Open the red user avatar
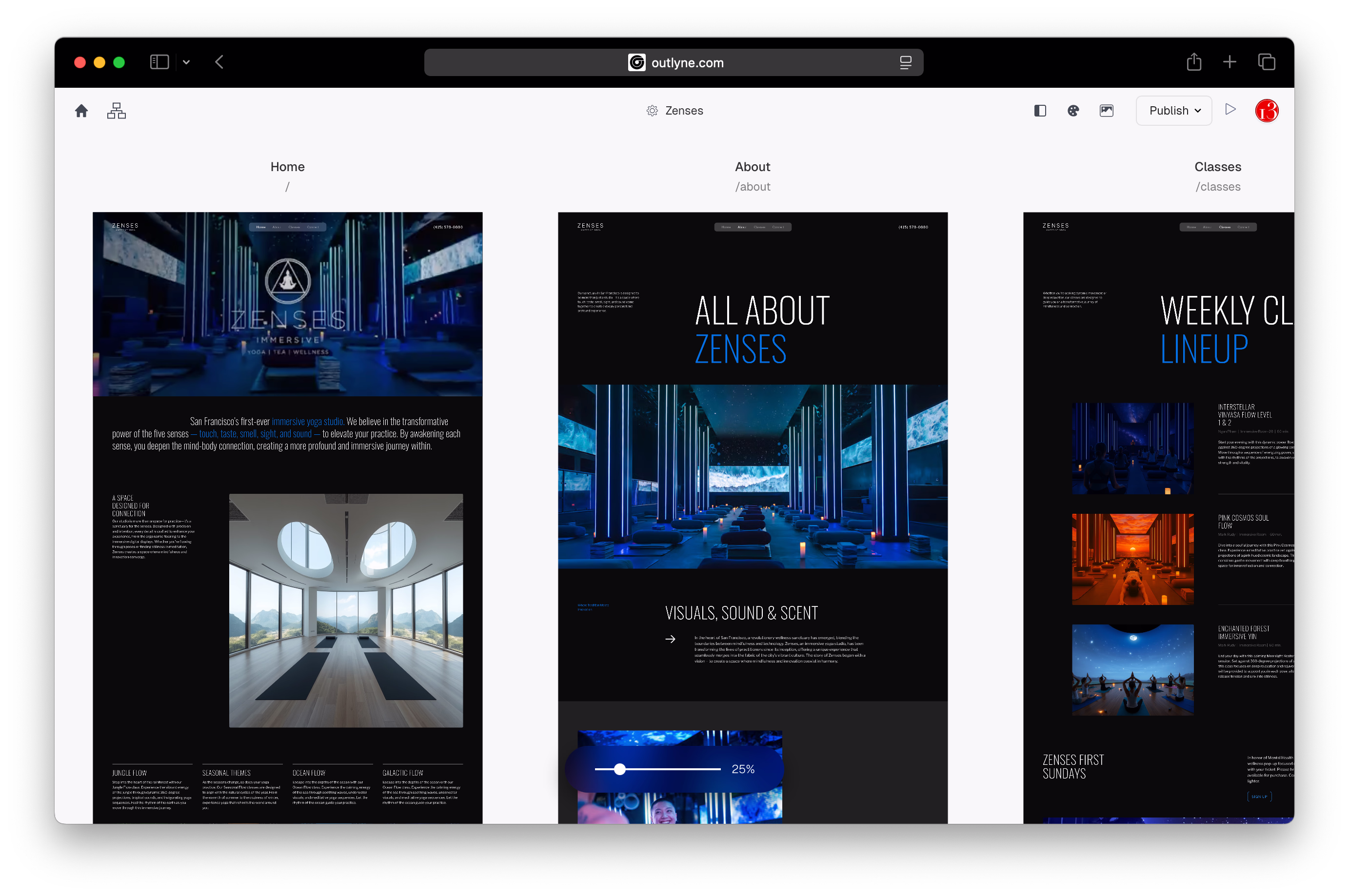 [1266, 110]
